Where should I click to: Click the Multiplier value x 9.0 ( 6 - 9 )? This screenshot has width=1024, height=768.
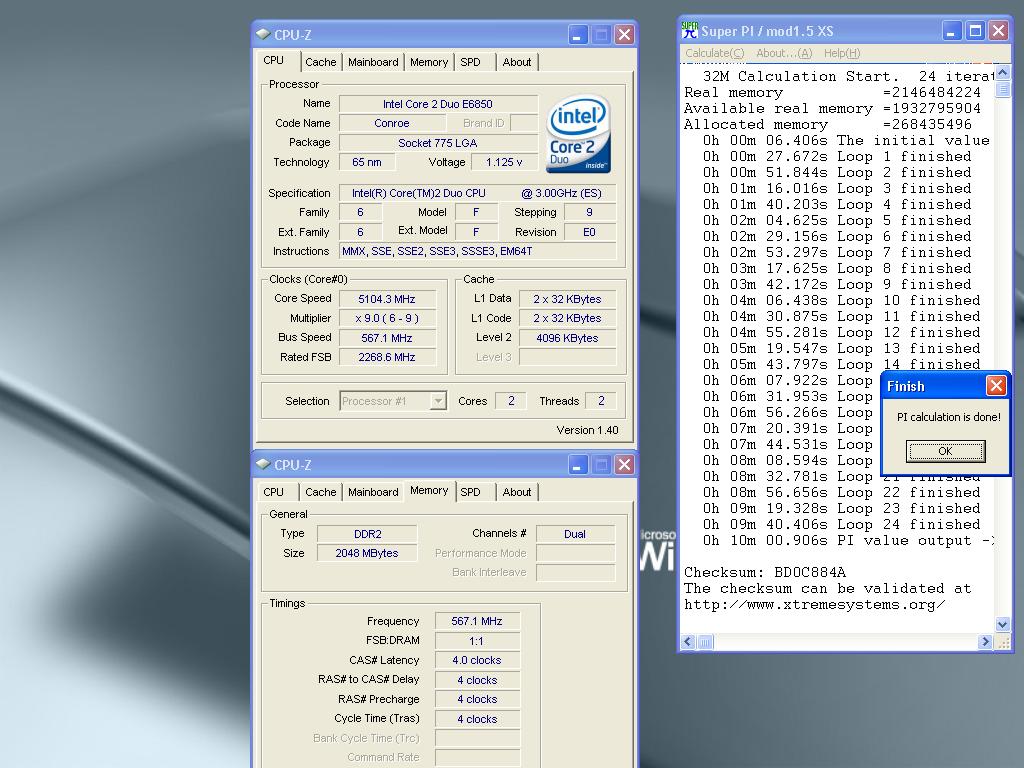pyautogui.click(x=387, y=318)
